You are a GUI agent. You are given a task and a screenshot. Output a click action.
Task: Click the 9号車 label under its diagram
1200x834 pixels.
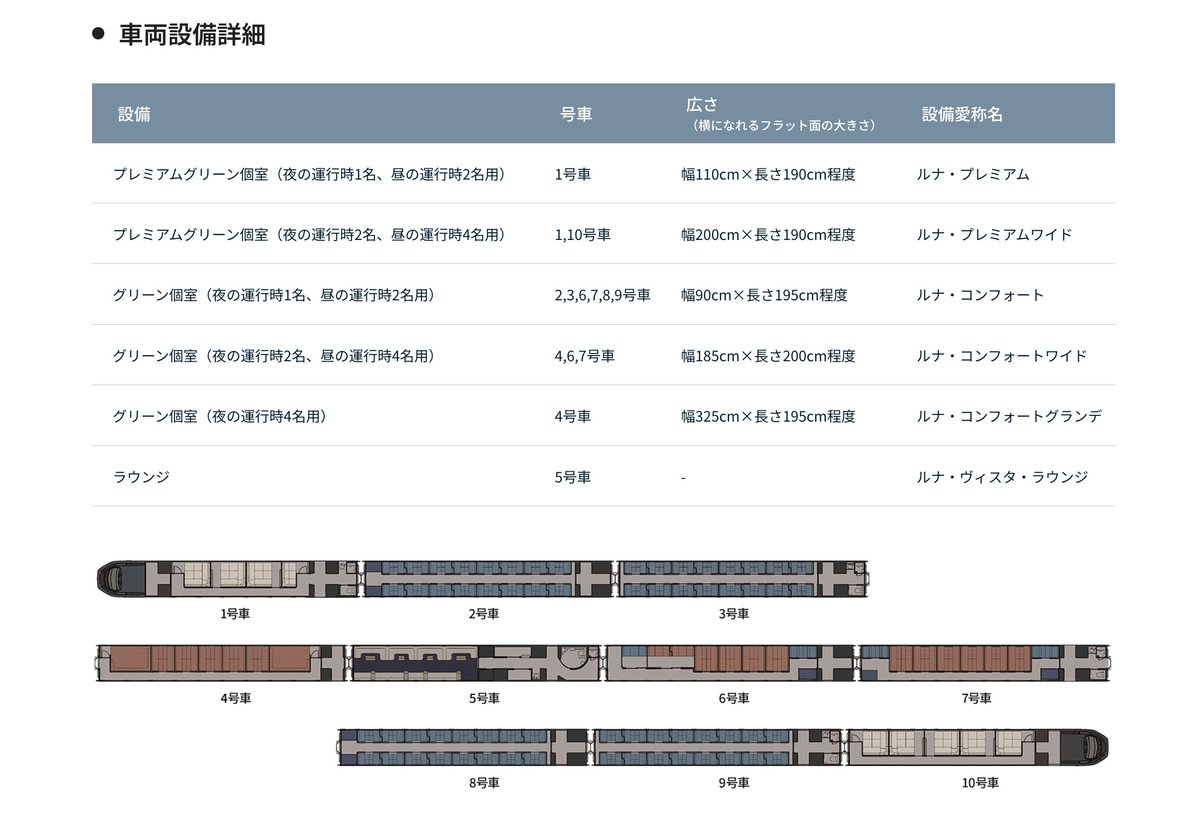point(734,783)
